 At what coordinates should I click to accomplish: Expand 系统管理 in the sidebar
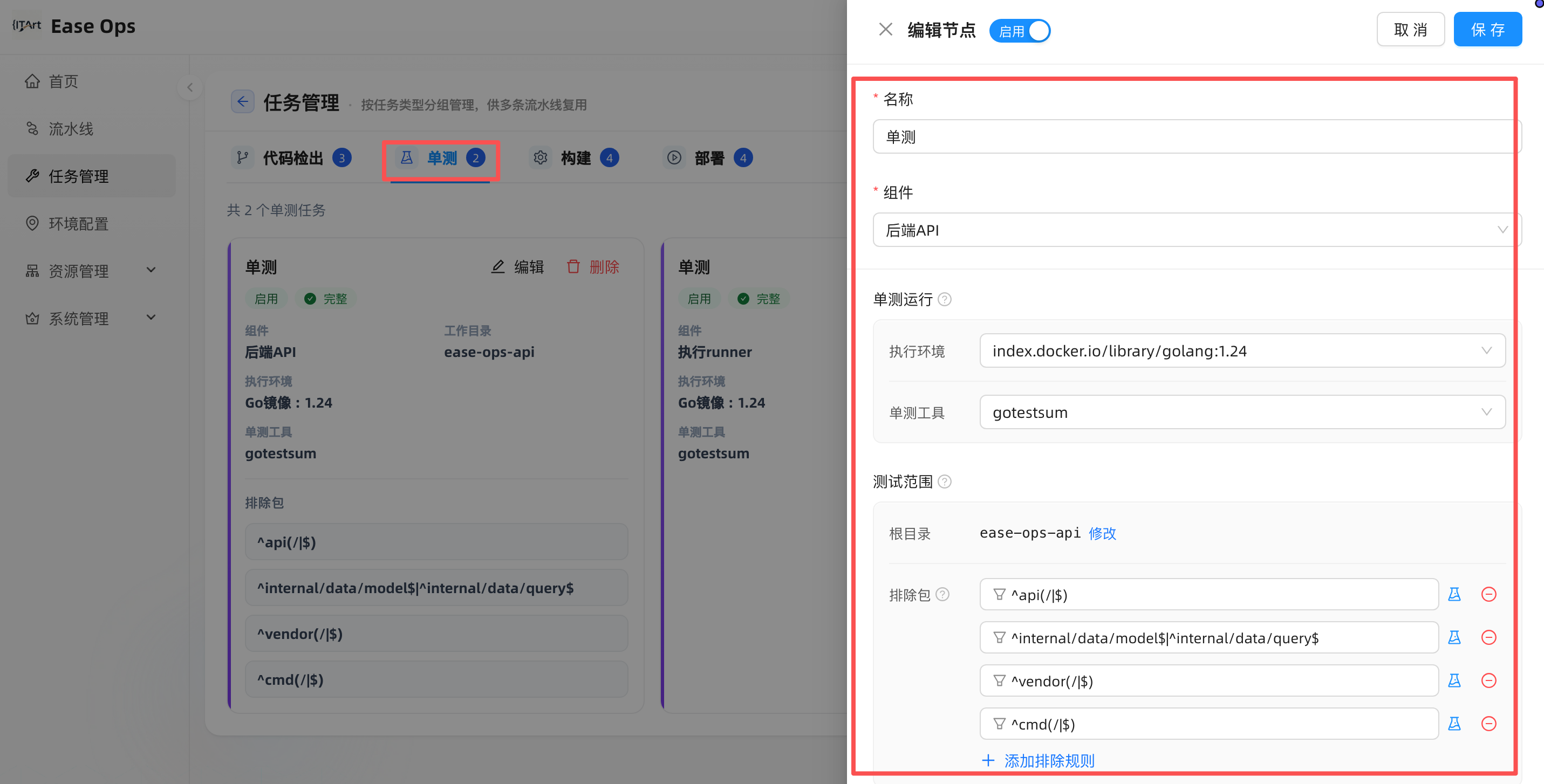(91, 318)
